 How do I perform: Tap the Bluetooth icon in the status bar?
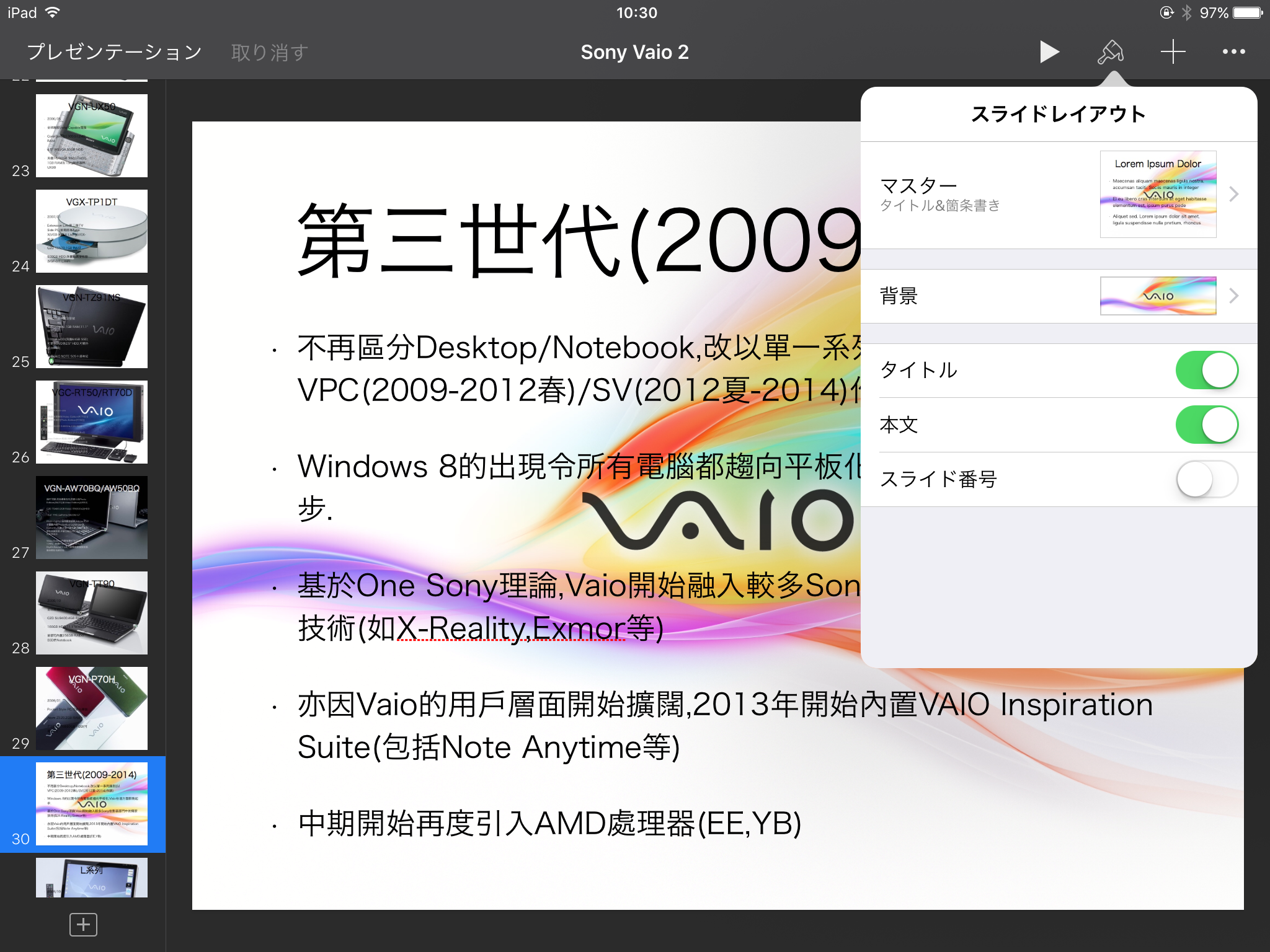(1186, 13)
